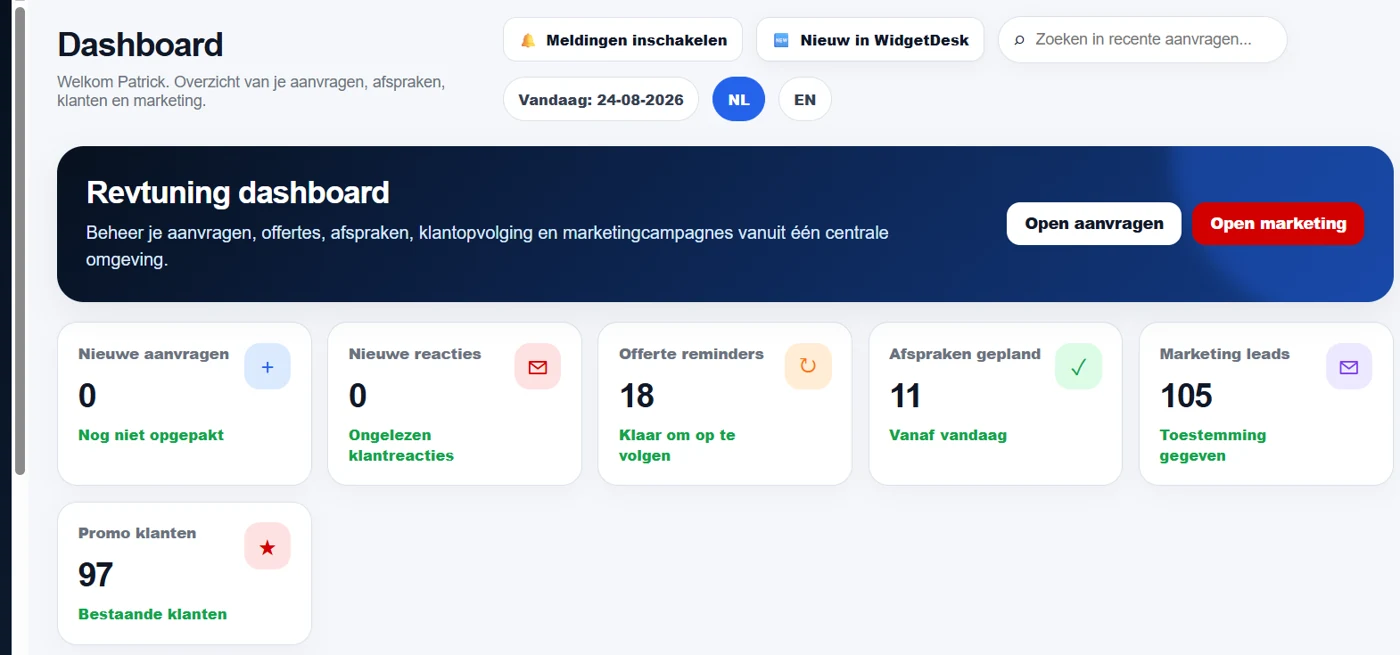Click the 'Ongelezen klantreacties' text
This screenshot has width=1400, height=655.
click(x=401, y=445)
